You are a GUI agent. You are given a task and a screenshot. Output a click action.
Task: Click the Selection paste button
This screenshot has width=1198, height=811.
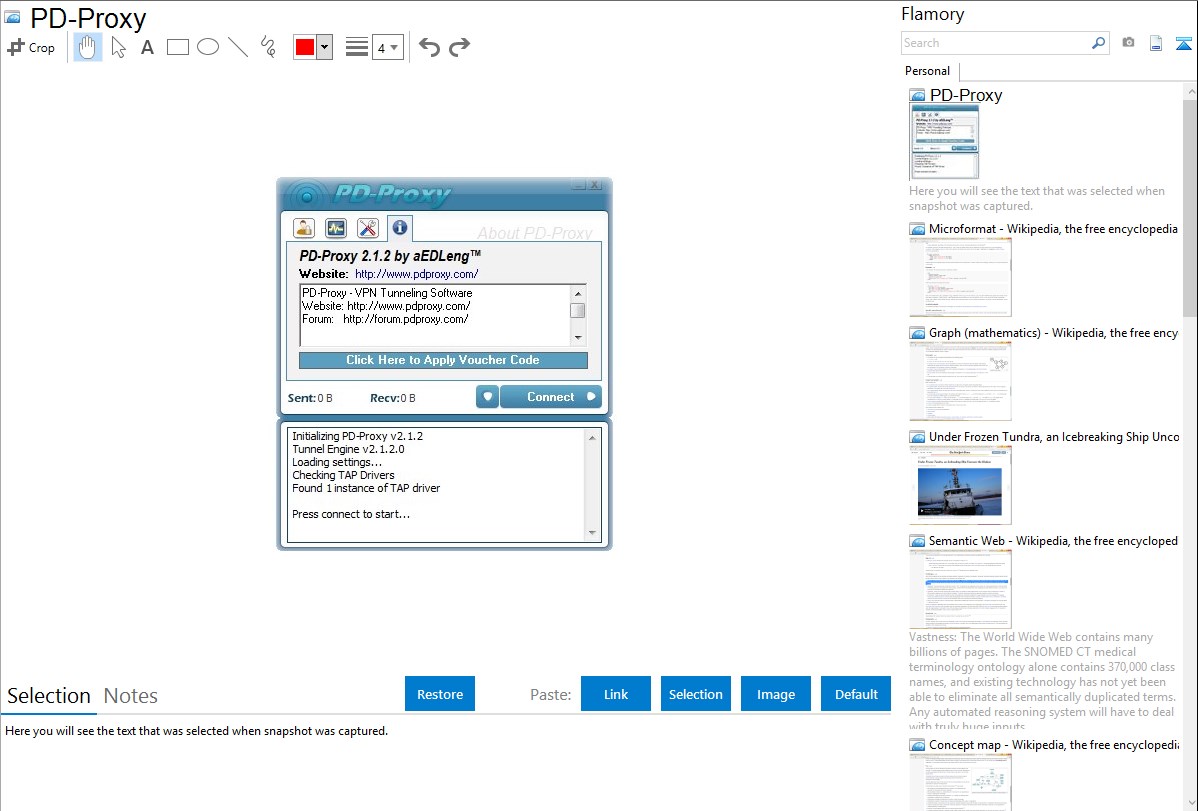coord(696,694)
